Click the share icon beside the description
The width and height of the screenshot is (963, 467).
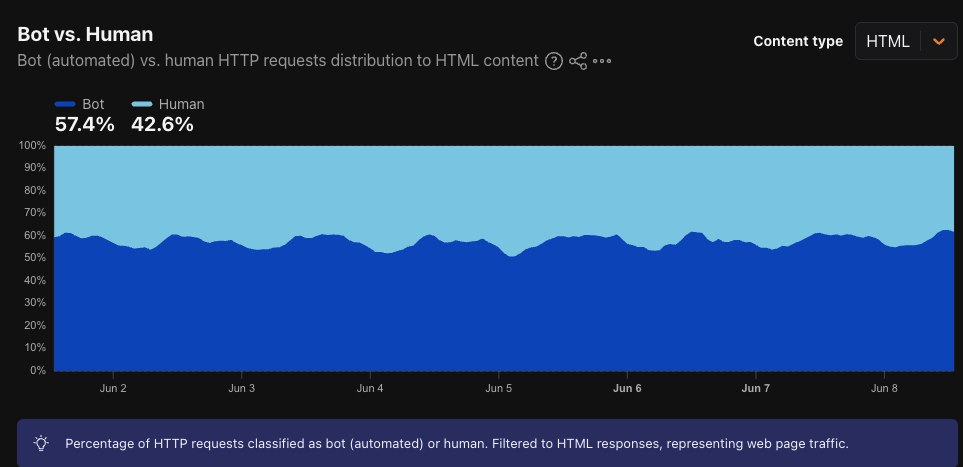pos(578,61)
